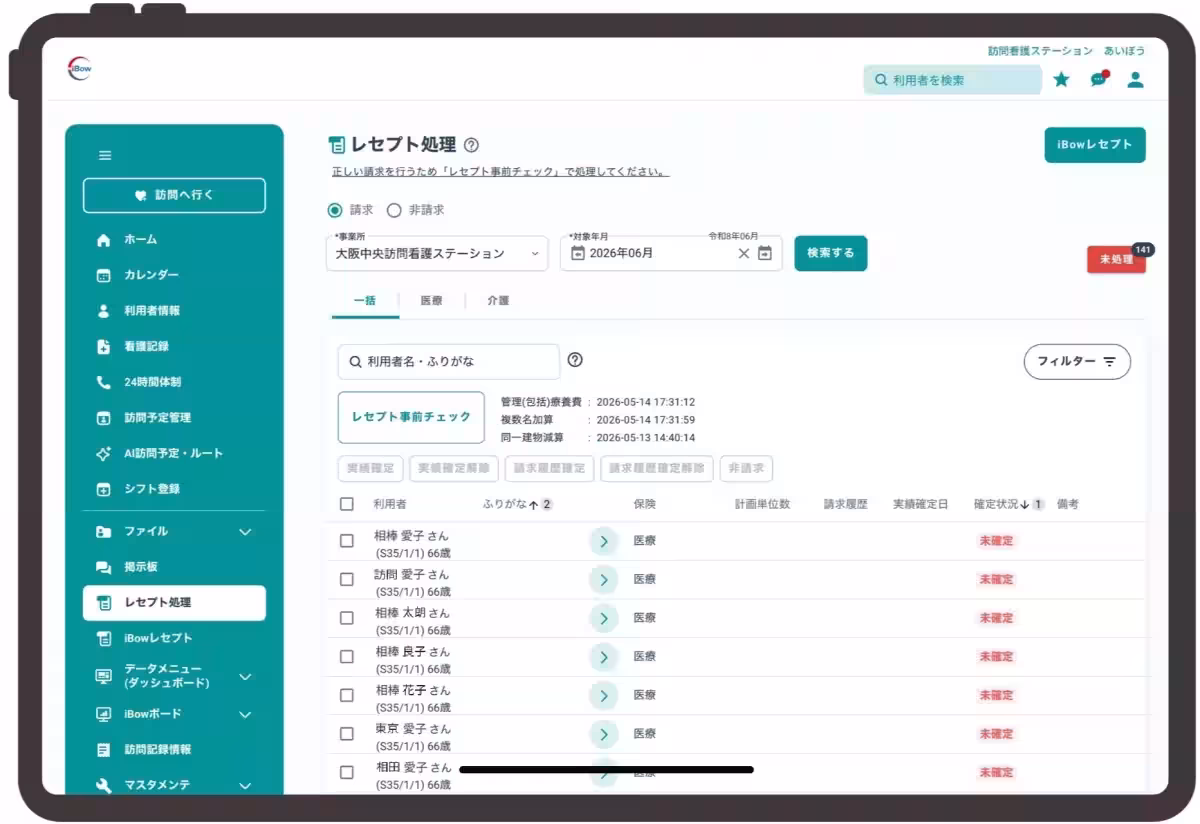Open the レセプト事前チェック instruction link
This screenshot has height=824, width=1200.
click(x=500, y=172)
